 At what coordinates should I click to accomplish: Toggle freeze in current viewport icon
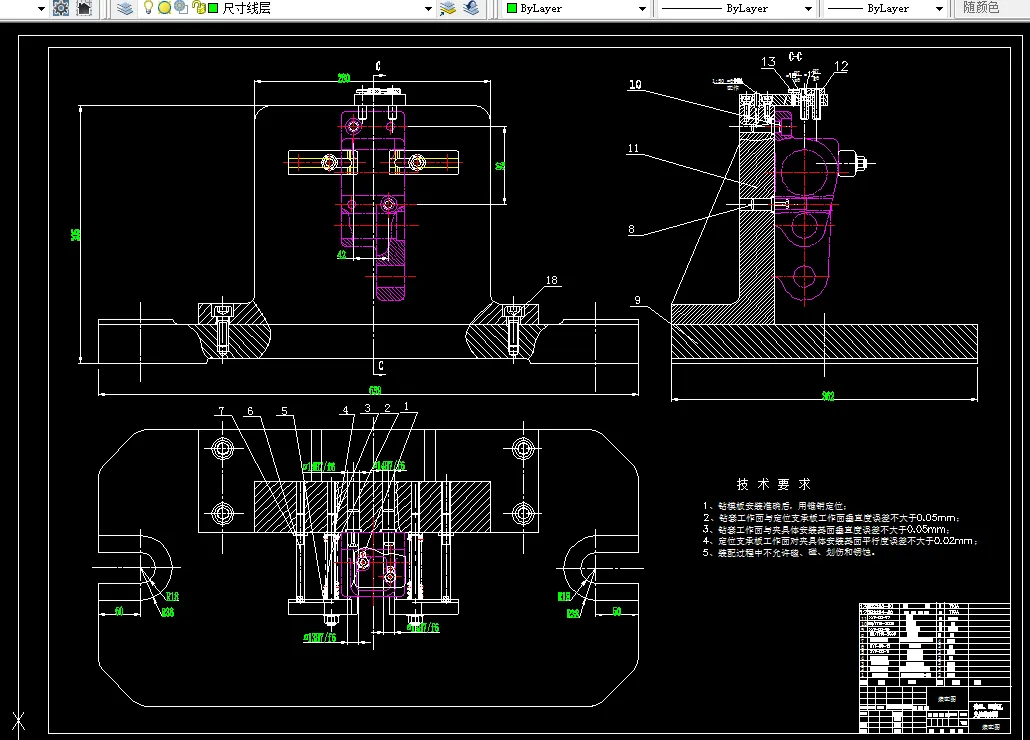pyautogui.click(x=181, y=8)
